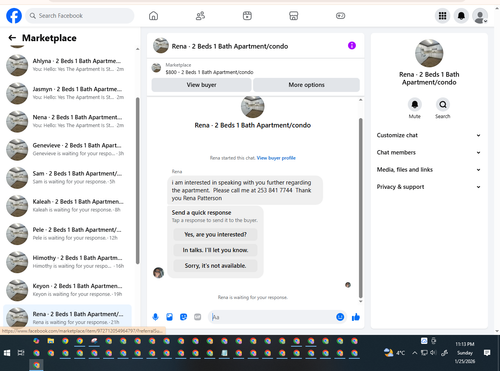The height and width of the screenshot is (371, 500).
Task: Click the back arrow beside Marketplace
Action: tap(12, 38)
